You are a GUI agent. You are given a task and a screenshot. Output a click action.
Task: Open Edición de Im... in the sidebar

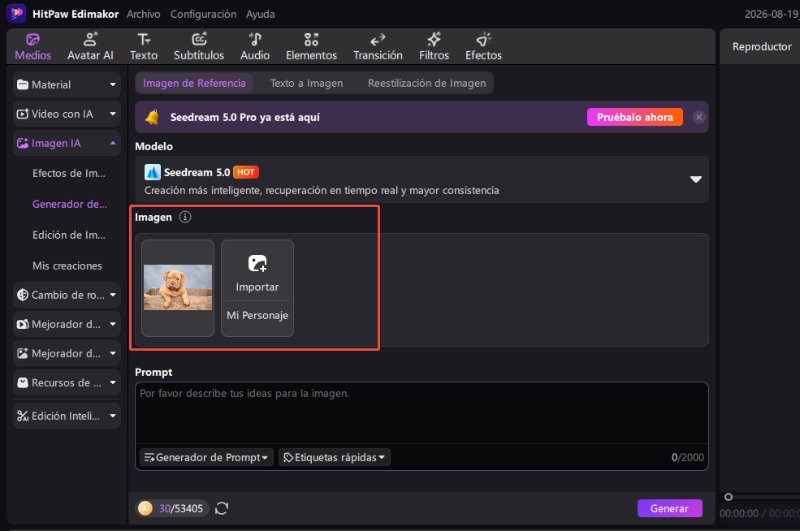point(69,235)
